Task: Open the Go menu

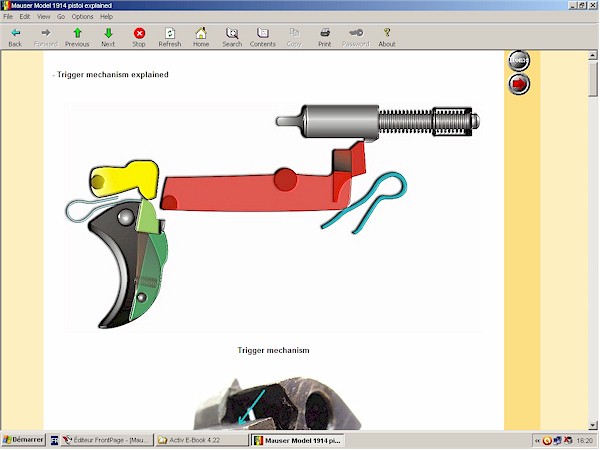Action: point(61,16)
